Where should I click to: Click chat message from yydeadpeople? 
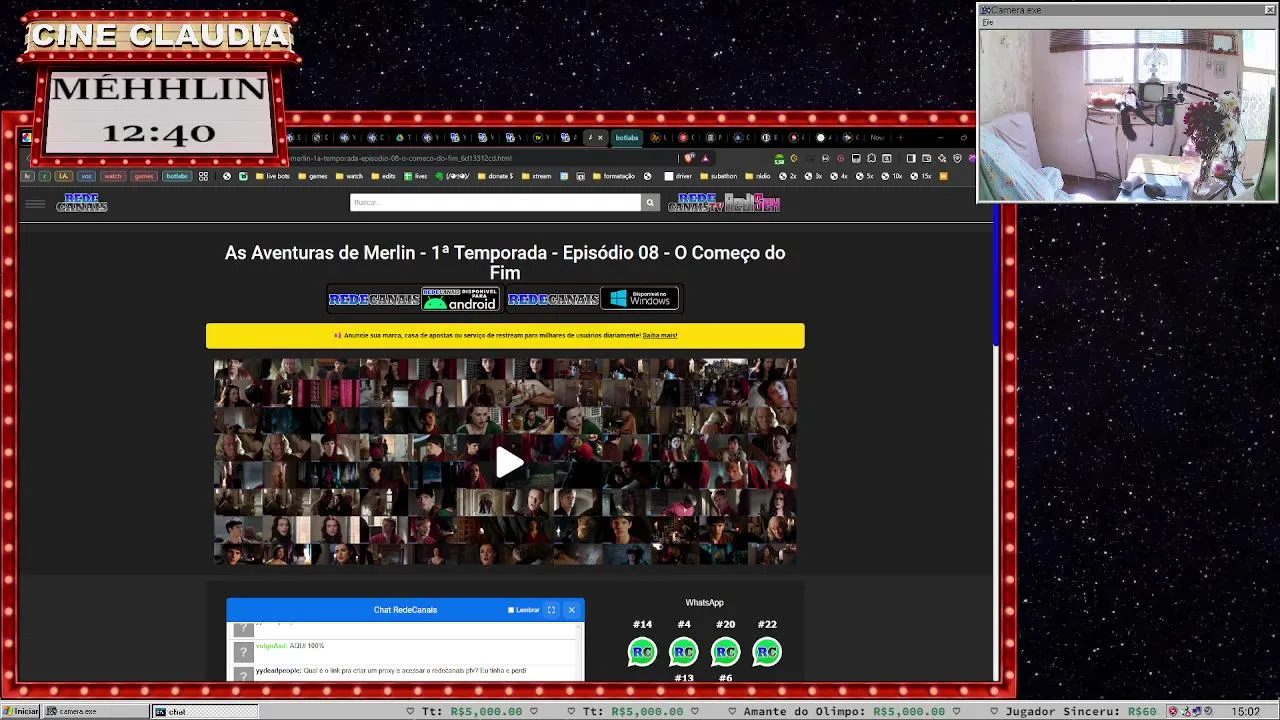click(x=390, y=671)
